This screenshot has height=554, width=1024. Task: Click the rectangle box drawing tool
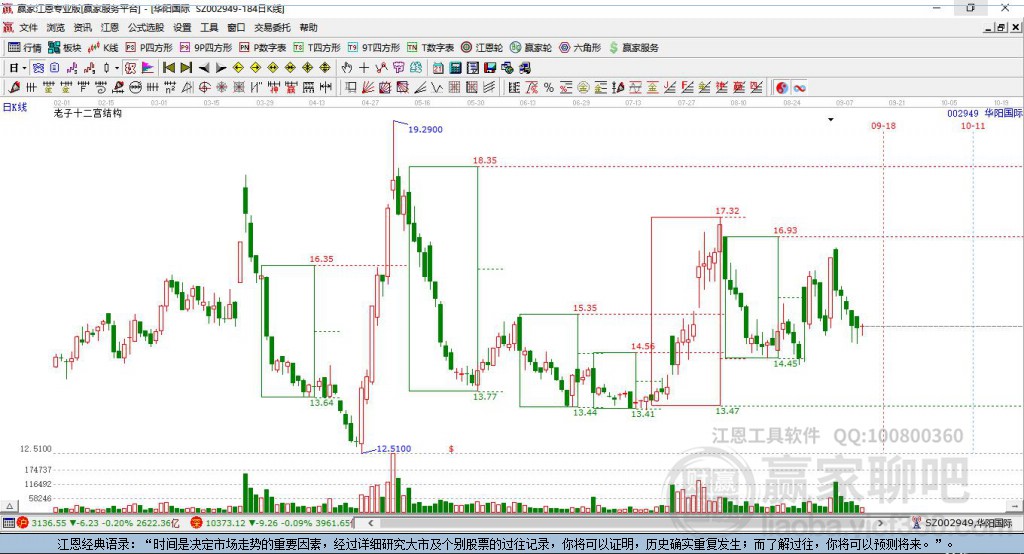click(x=351, y=88)
